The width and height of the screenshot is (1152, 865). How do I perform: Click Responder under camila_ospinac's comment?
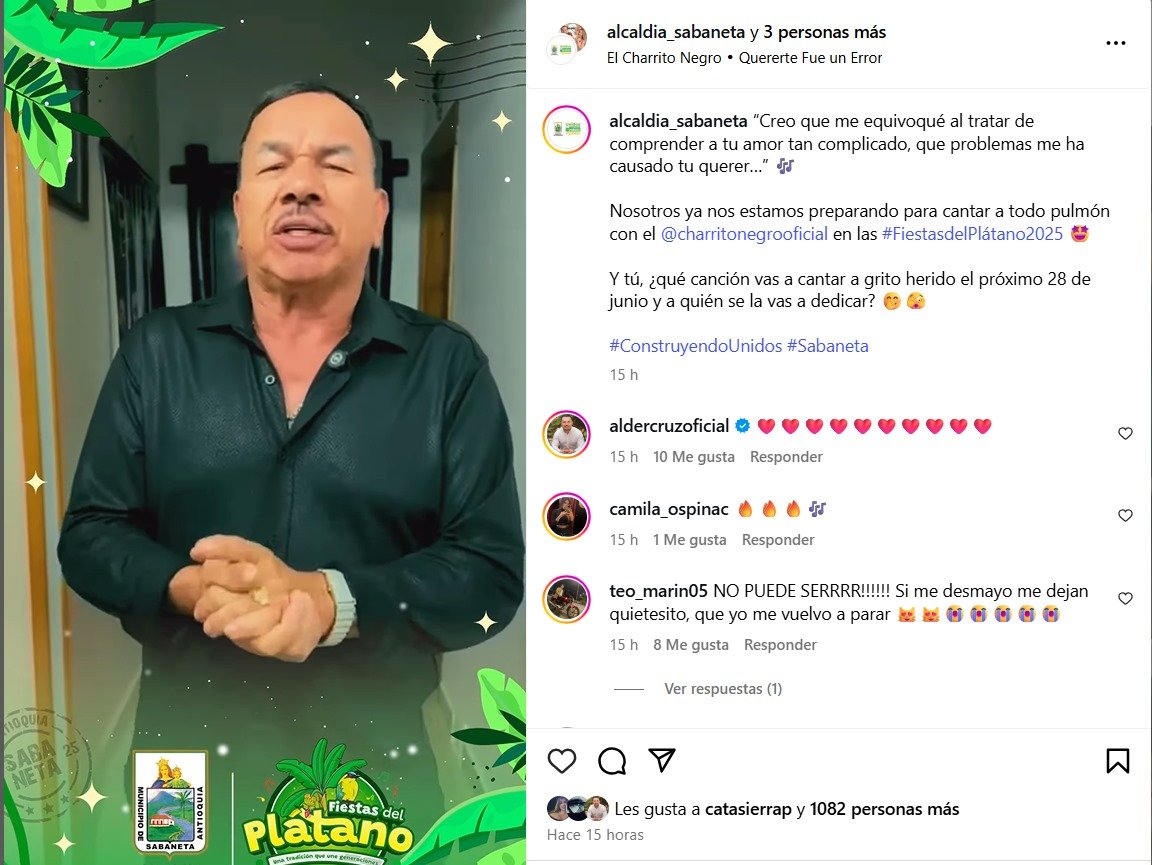[x=778, y=539]
